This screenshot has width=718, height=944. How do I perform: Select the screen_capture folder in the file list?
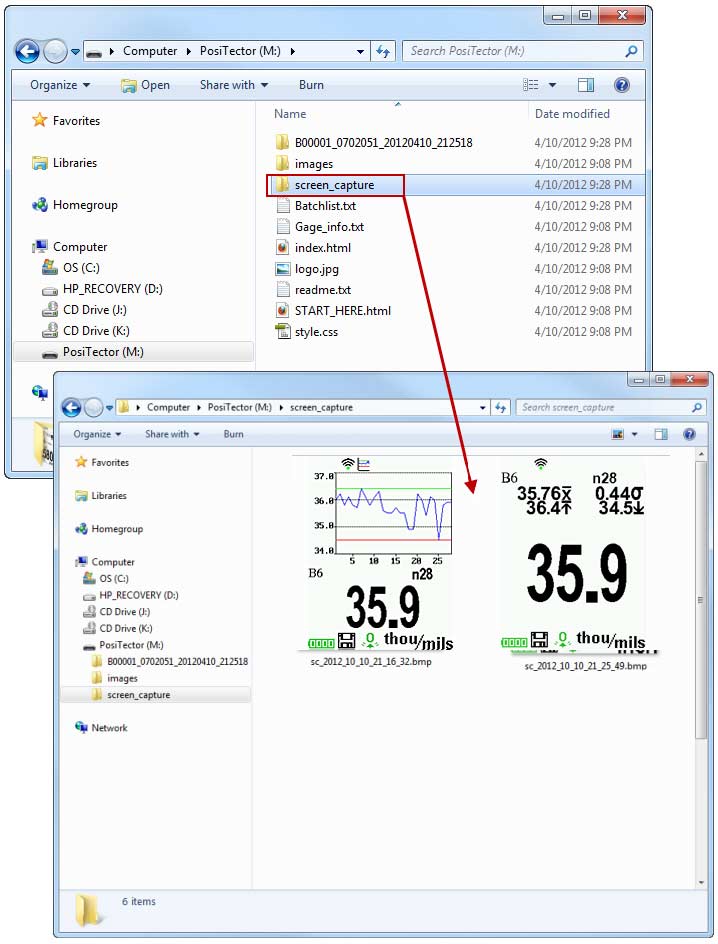[333, 185]
